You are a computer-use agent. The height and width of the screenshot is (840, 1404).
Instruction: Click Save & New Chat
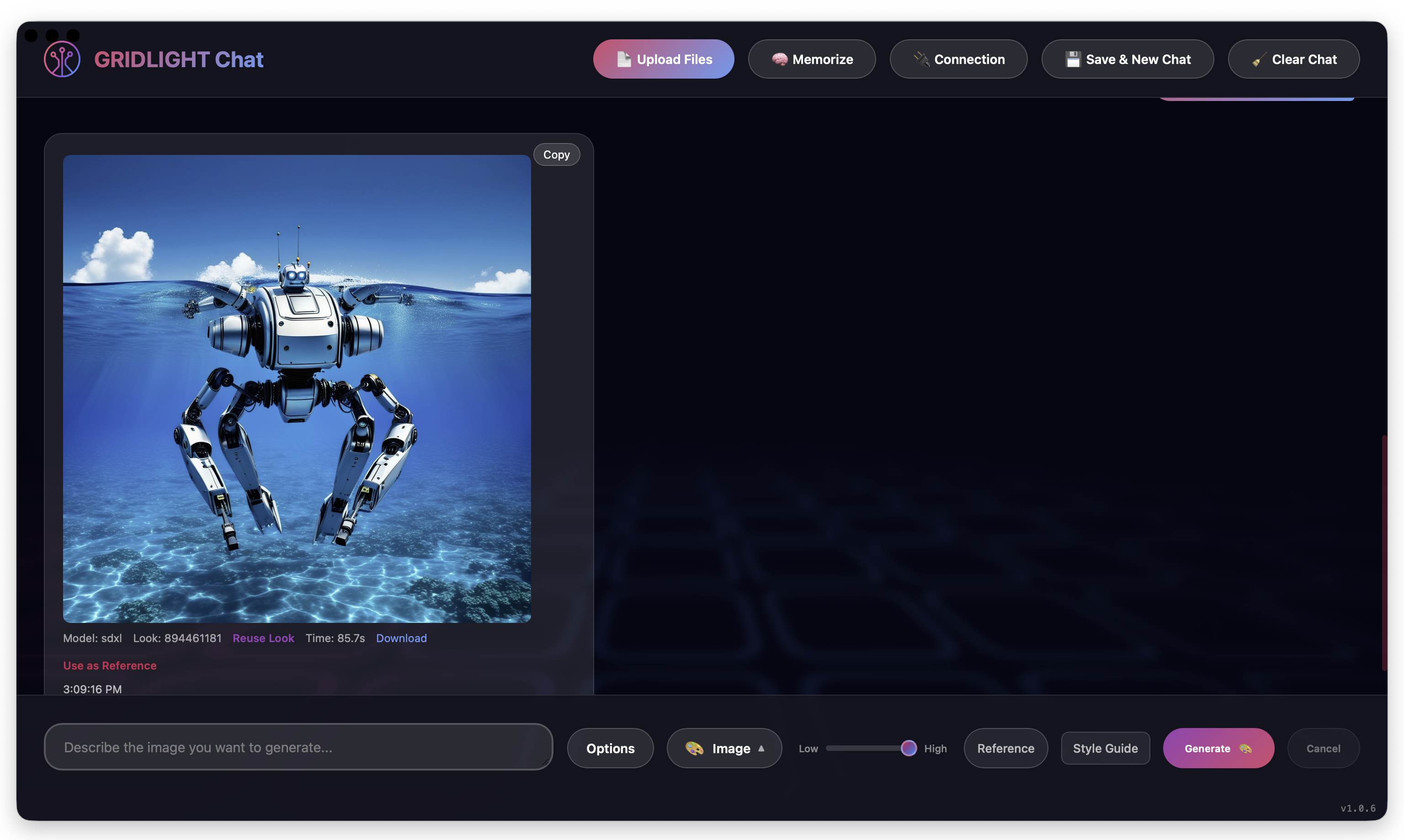(1127, 59)
